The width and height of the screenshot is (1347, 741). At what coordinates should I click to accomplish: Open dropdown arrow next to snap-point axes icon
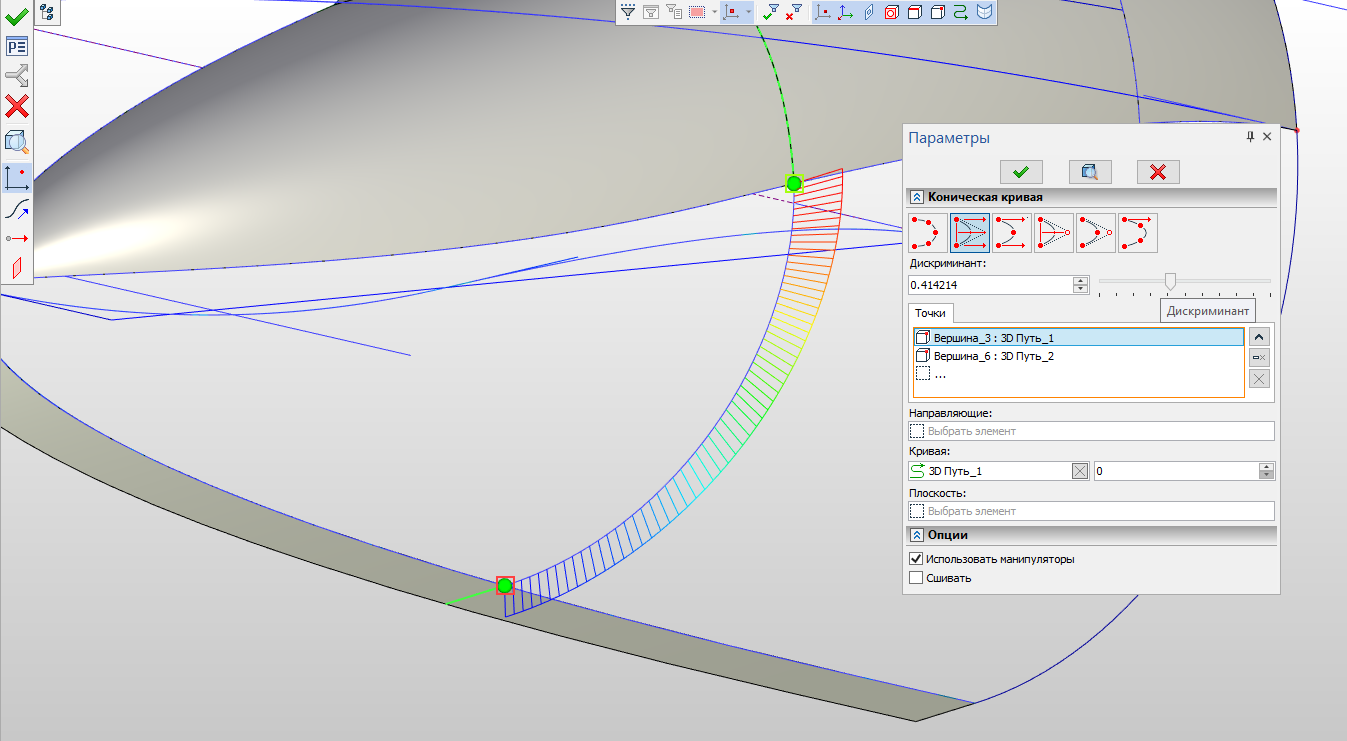pos(748,13)
